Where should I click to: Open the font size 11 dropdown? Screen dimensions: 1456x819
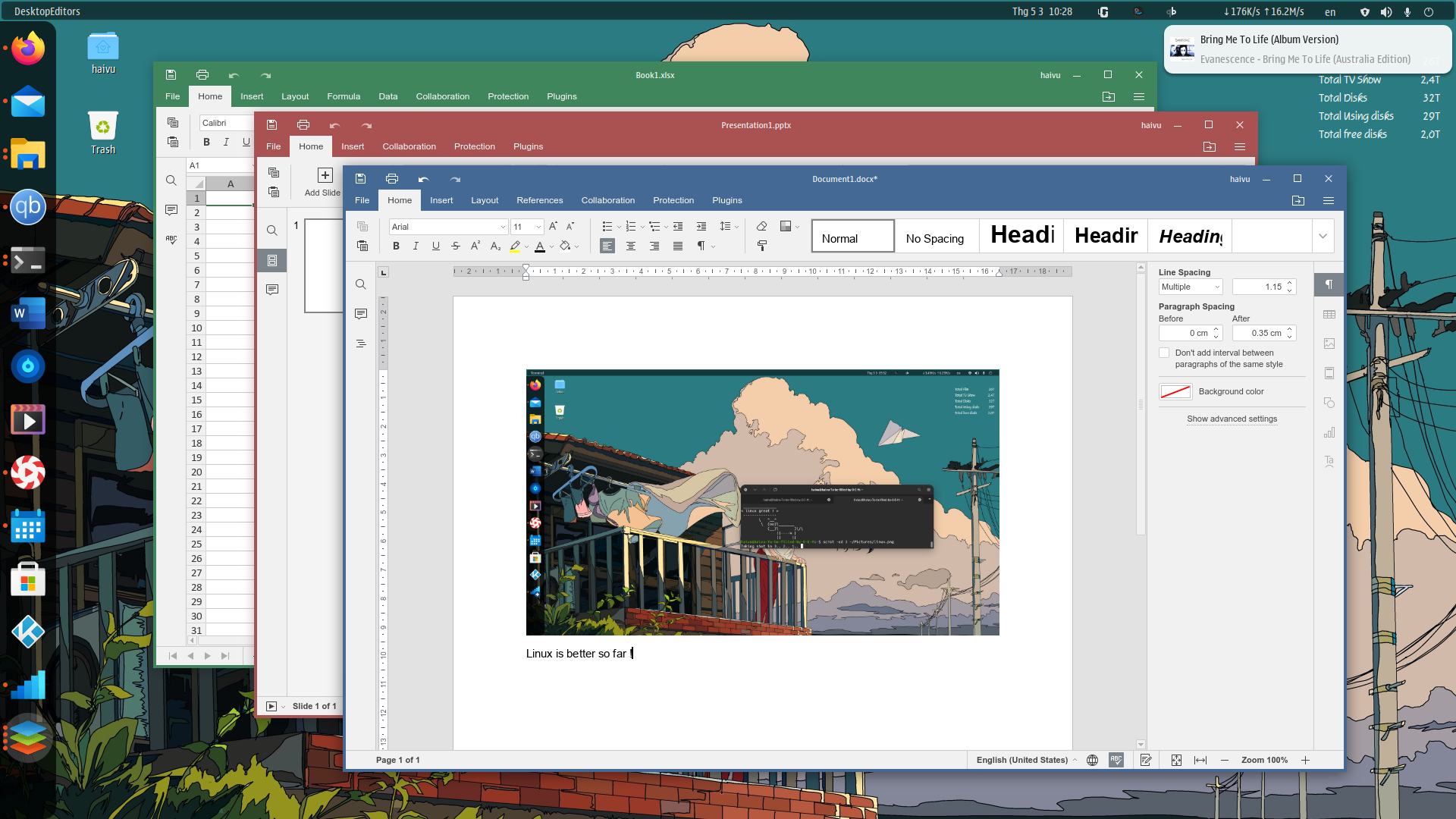(538, 227)
